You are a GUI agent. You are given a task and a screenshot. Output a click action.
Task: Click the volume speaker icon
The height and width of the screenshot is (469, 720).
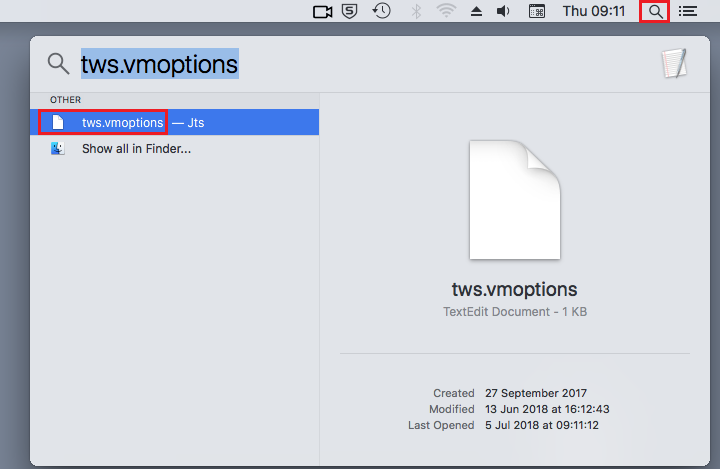point(503,11)
